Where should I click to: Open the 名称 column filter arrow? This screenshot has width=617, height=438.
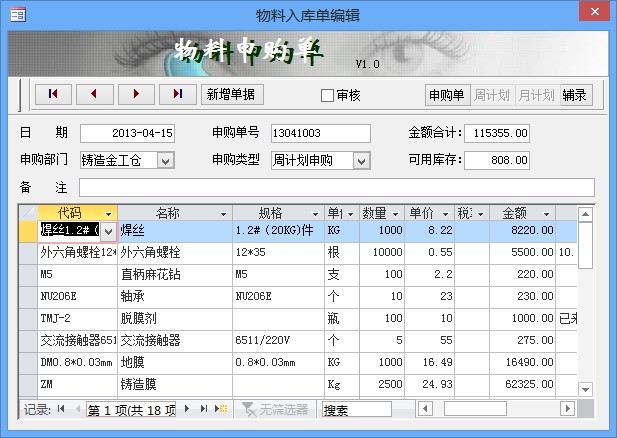pos(223,214)
